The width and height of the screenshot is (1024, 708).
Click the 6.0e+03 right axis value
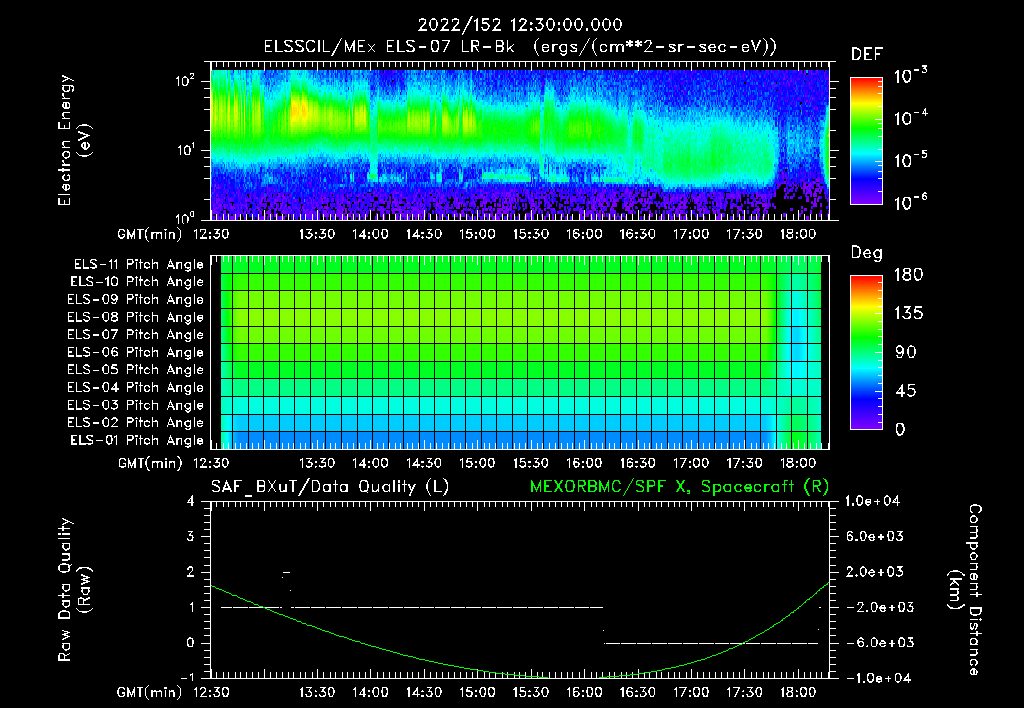coord(875,536)
